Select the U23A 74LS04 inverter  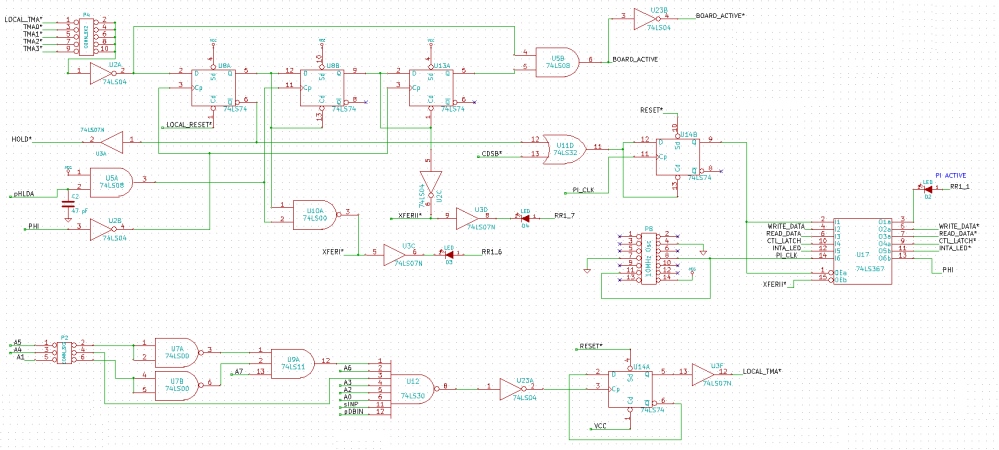tap(514, 388)
